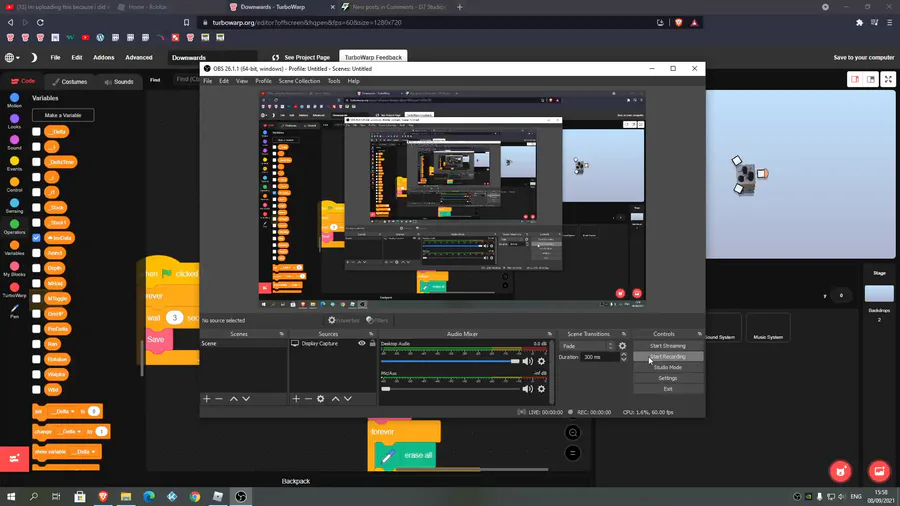Select the Operators block category
Image resolution: width=900 pixels, height=506 pixels.
pyautogui.click(x=14, y=227)
